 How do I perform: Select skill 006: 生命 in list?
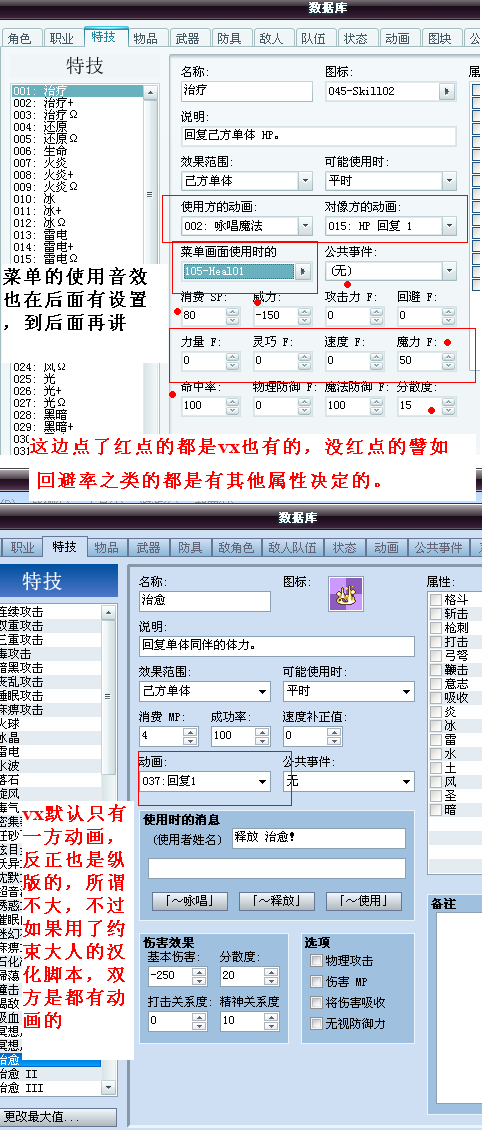78,151
